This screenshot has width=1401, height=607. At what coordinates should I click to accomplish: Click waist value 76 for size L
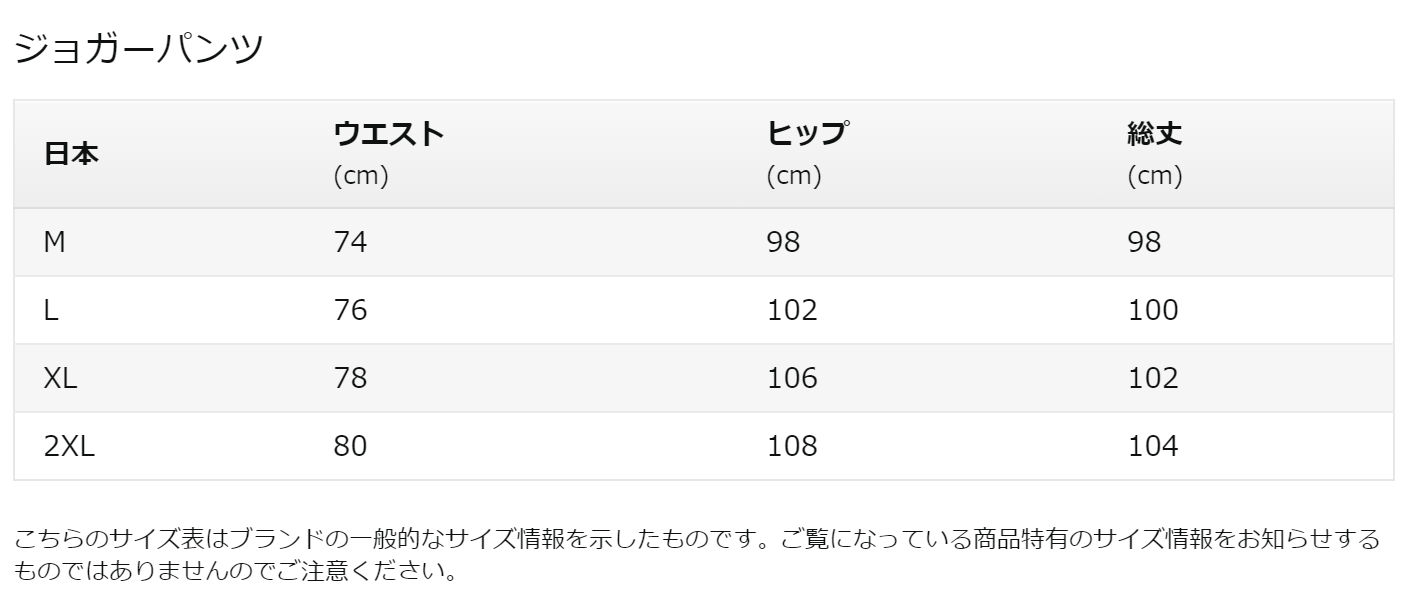pos(350,310)
